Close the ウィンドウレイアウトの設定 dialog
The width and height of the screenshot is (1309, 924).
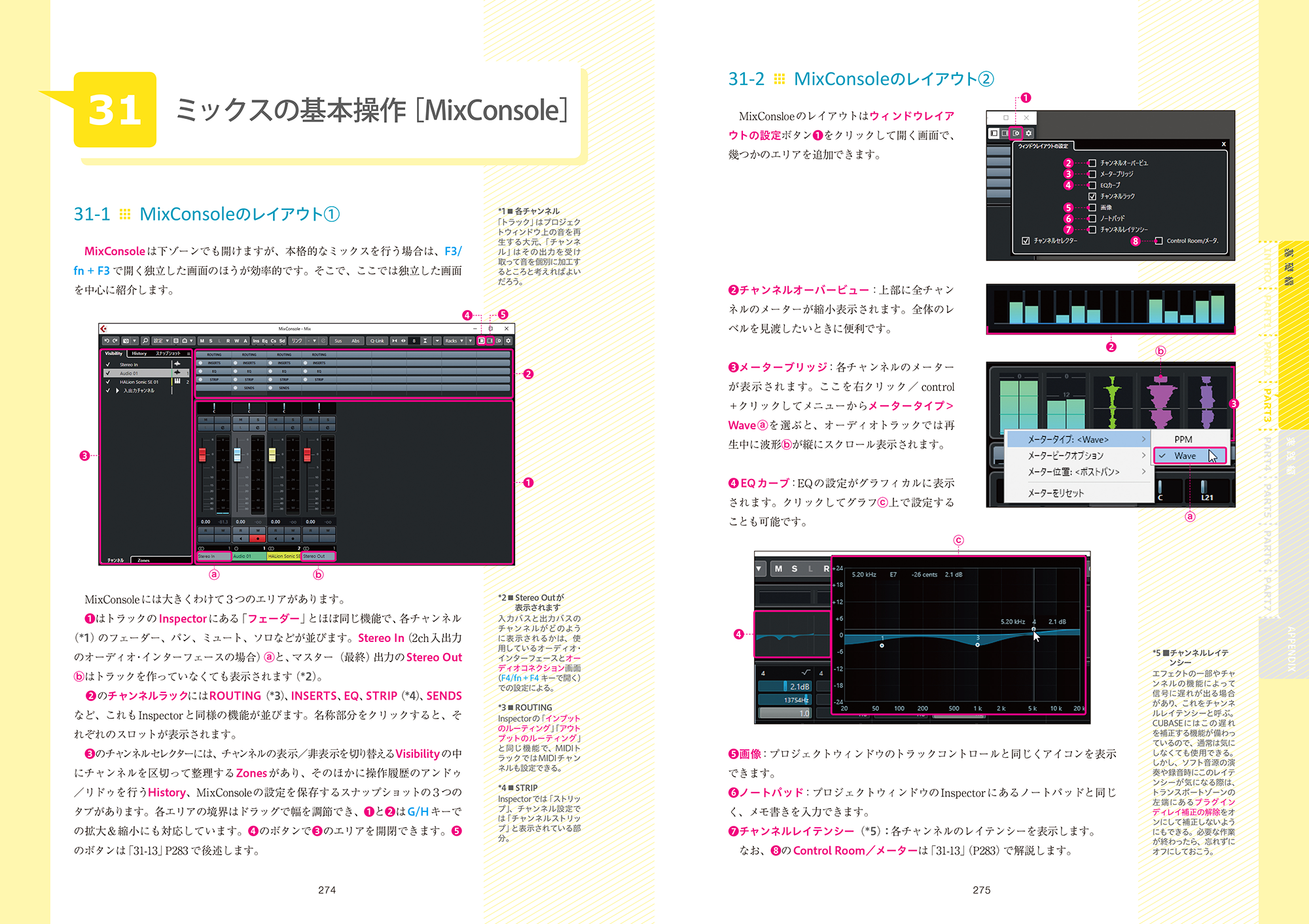[x=1224, y=144]
